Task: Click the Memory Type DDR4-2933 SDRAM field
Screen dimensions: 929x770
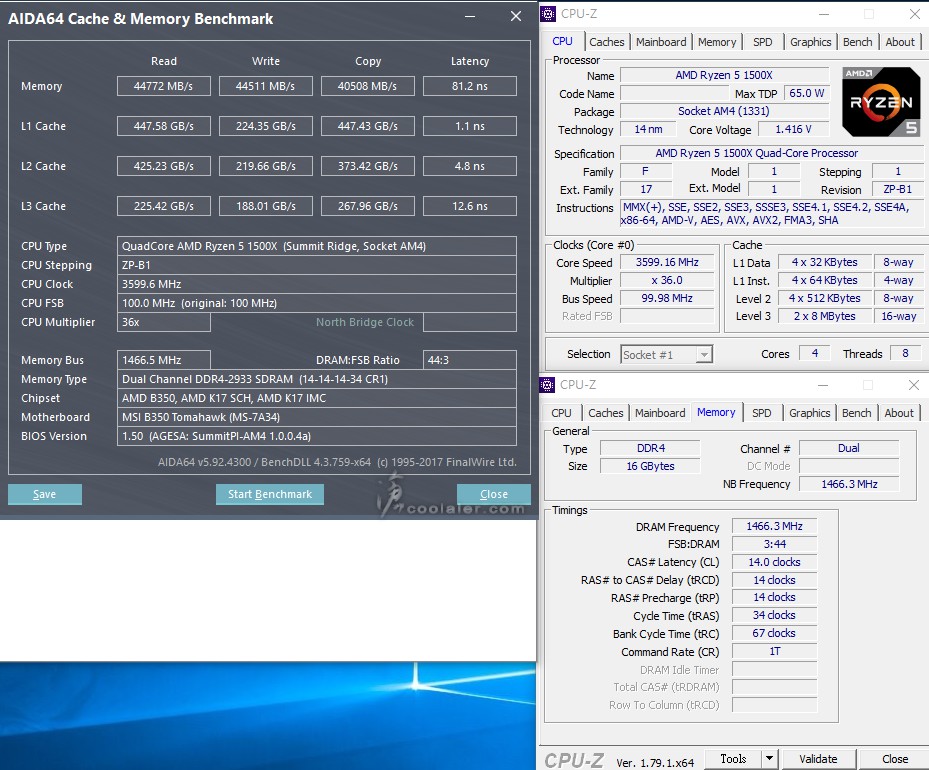Action: pos(317,379)
